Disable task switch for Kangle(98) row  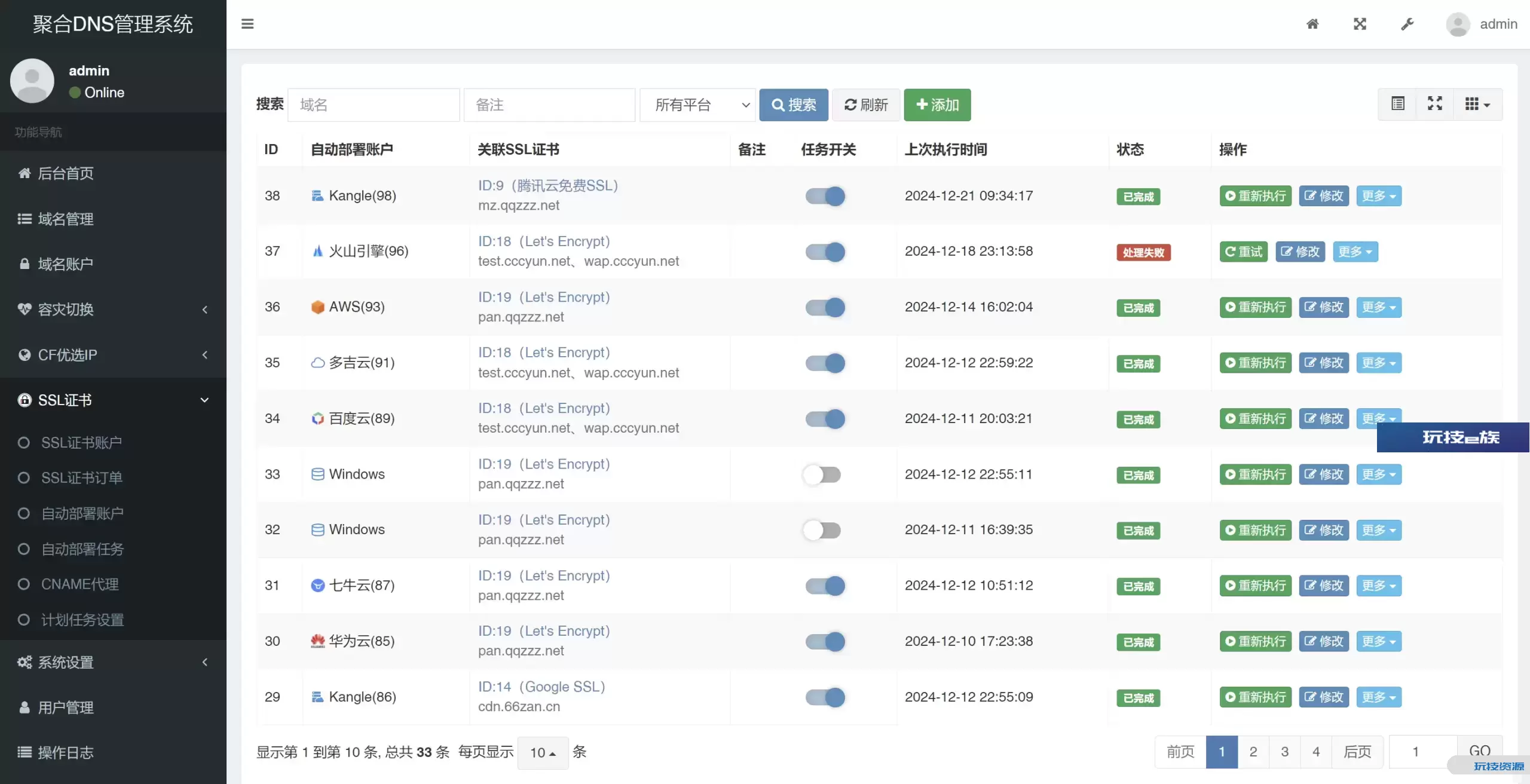(x=825, y=196)
